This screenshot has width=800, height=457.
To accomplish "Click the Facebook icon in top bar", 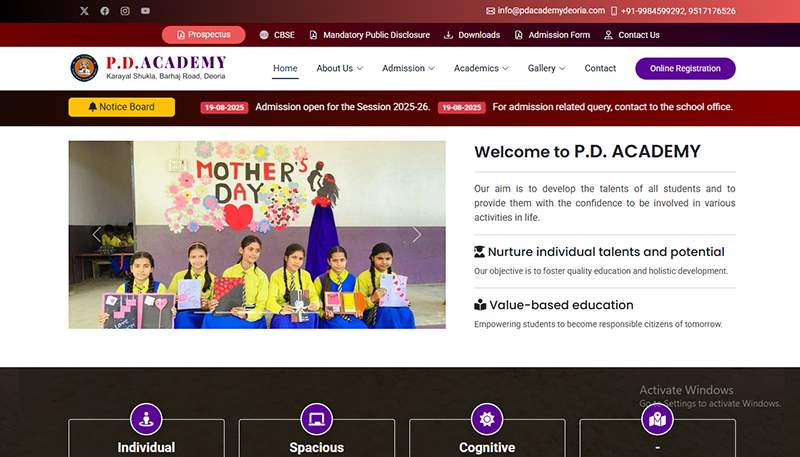I will point(105,11).
